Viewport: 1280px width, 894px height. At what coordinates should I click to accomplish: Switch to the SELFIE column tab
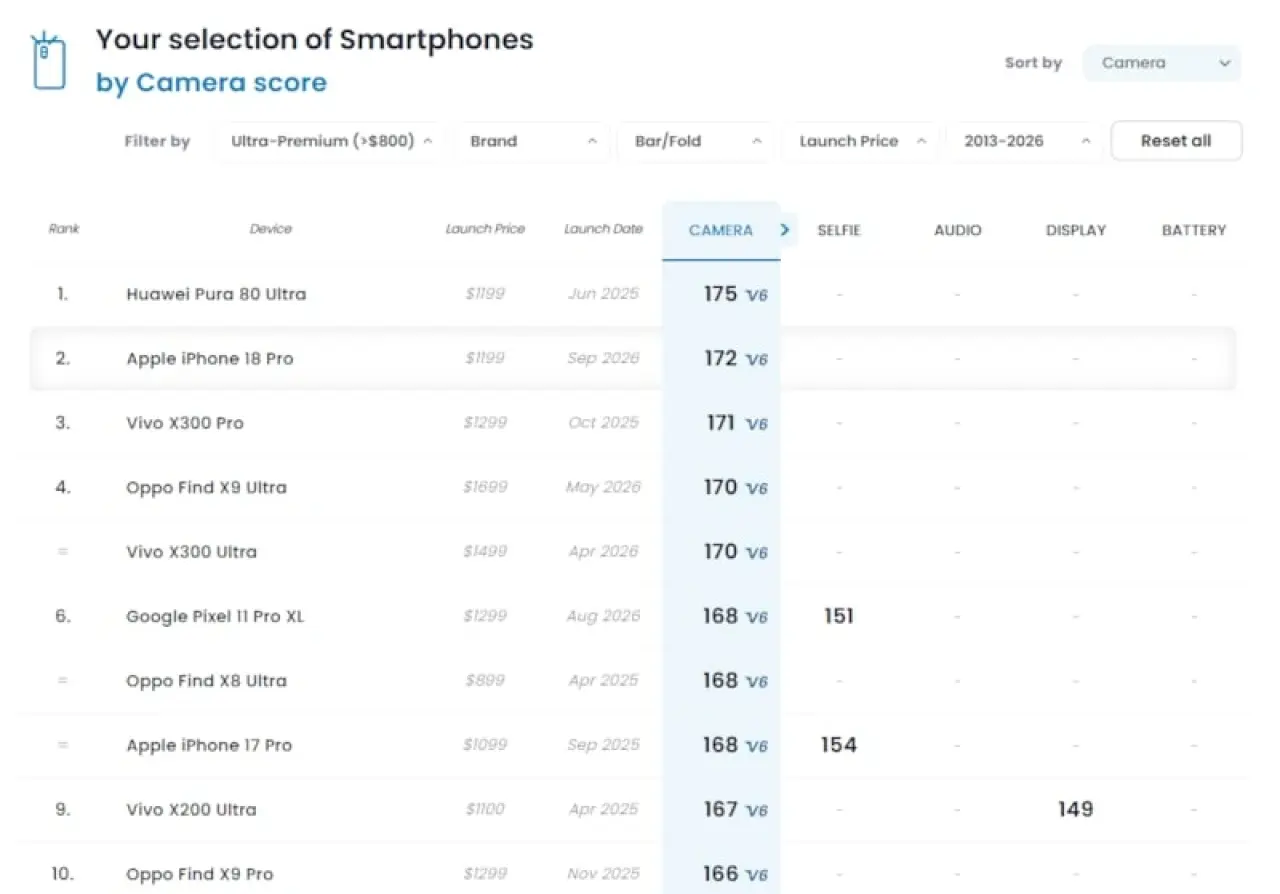coord(838,230)
